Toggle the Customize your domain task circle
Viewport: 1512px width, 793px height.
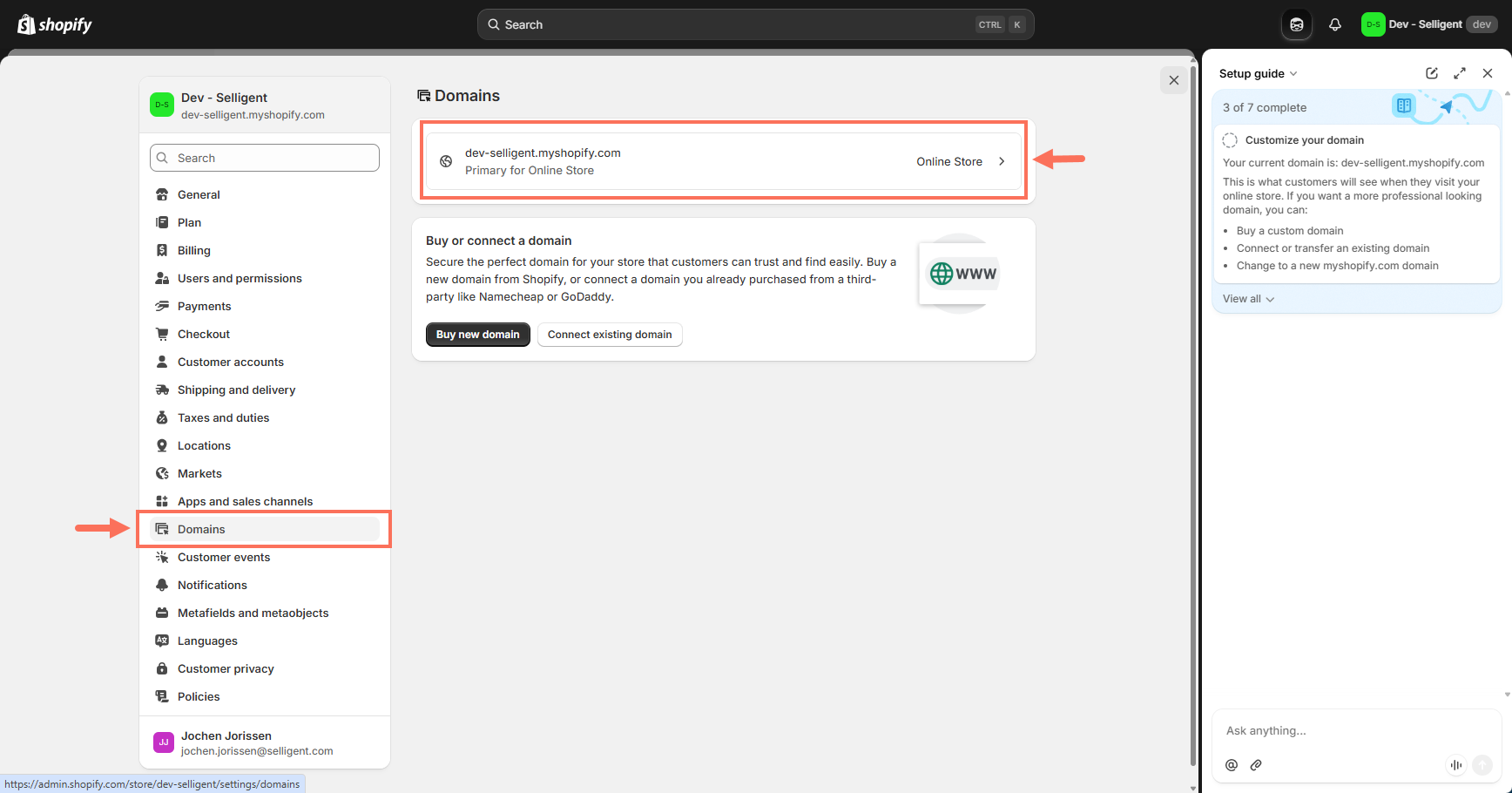point(1230,140)
